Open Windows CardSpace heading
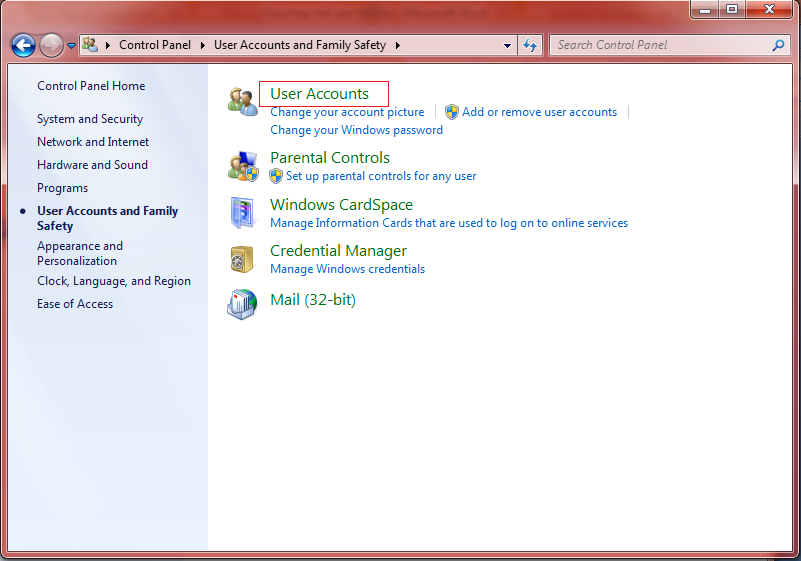The image size is (801, 561). point(342,205)
